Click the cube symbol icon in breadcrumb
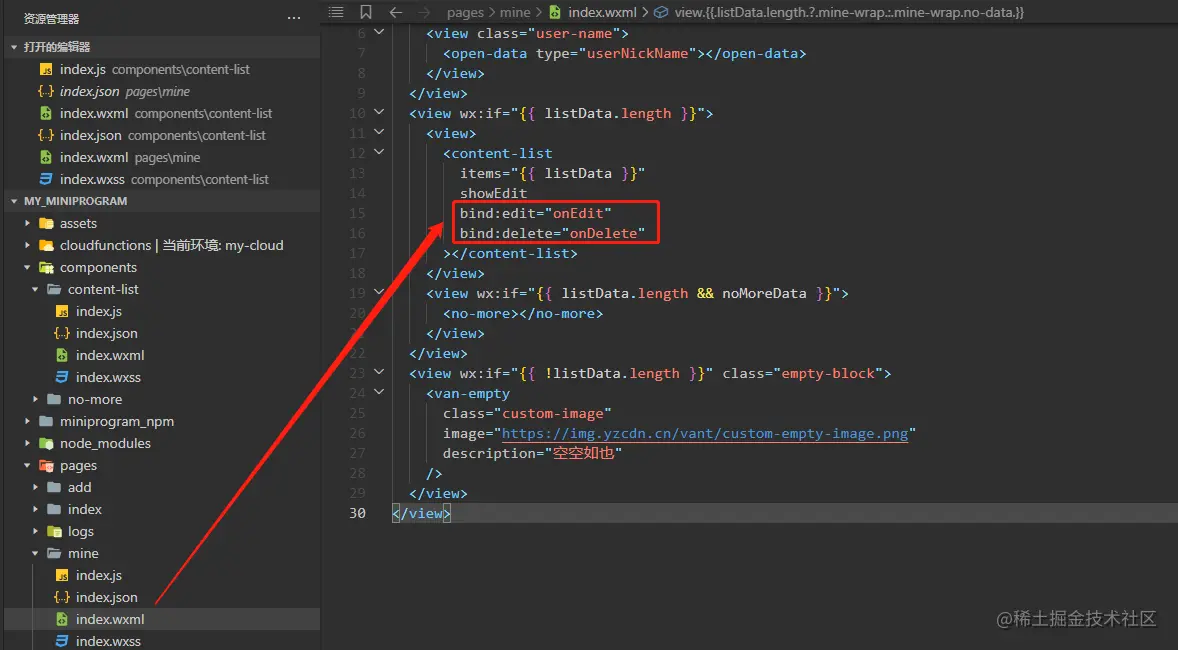 [x=661, y=12]
